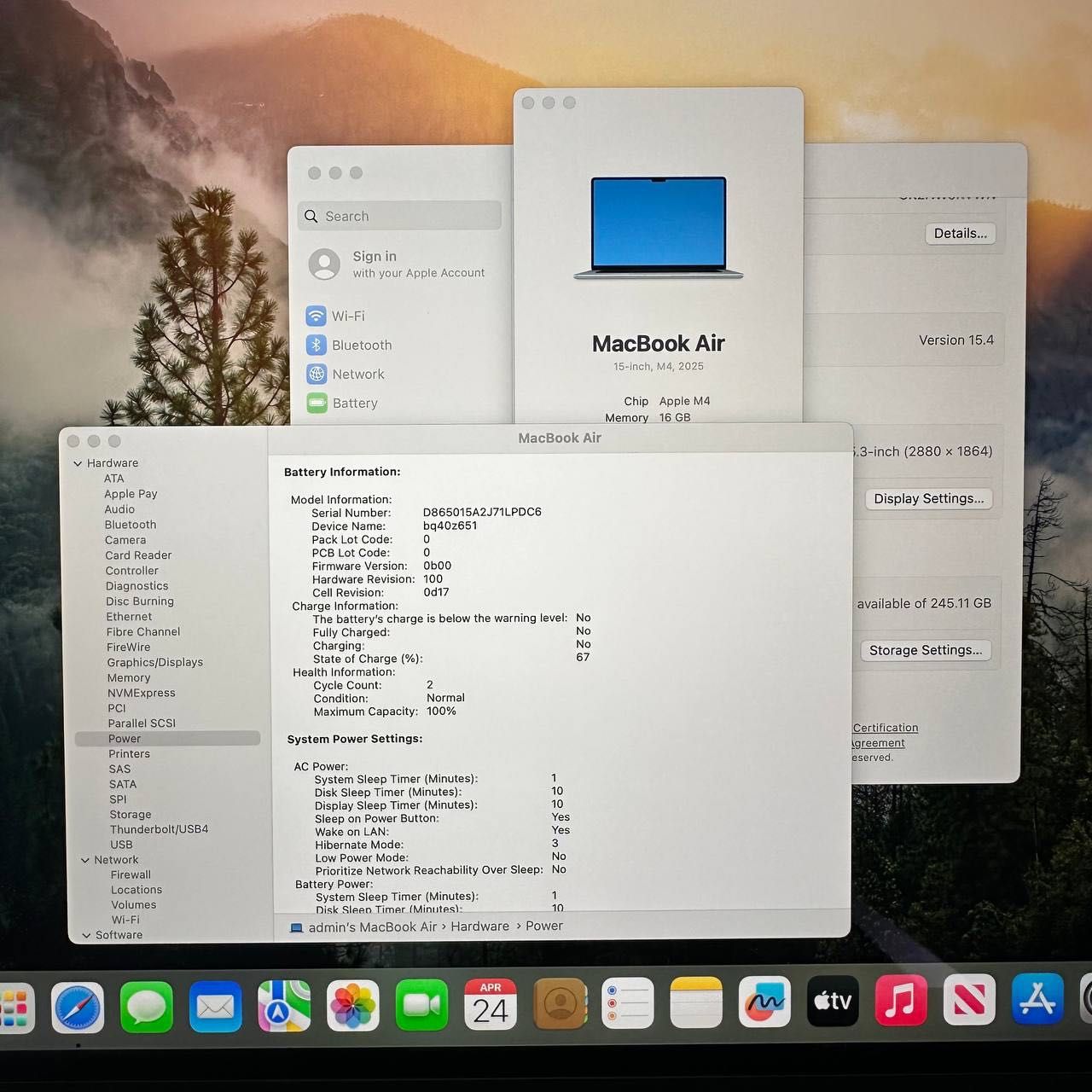Open the Agreement link in System Settings
Screen dimensions: 1092x1092
coord(877,743)
